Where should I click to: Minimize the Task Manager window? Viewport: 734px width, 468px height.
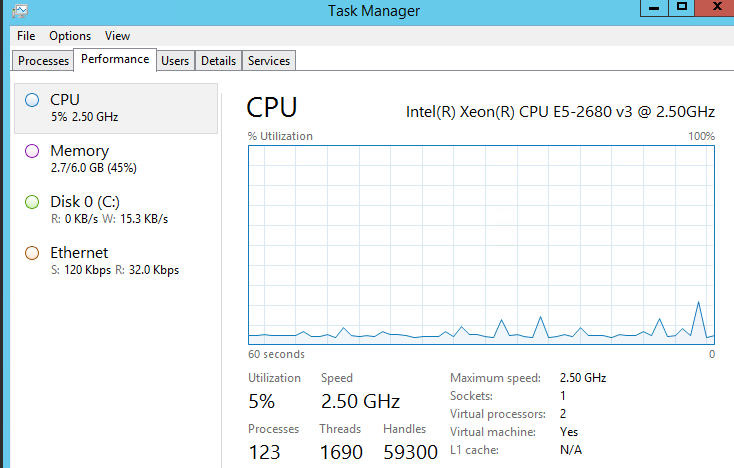click(x=654, y=8)
